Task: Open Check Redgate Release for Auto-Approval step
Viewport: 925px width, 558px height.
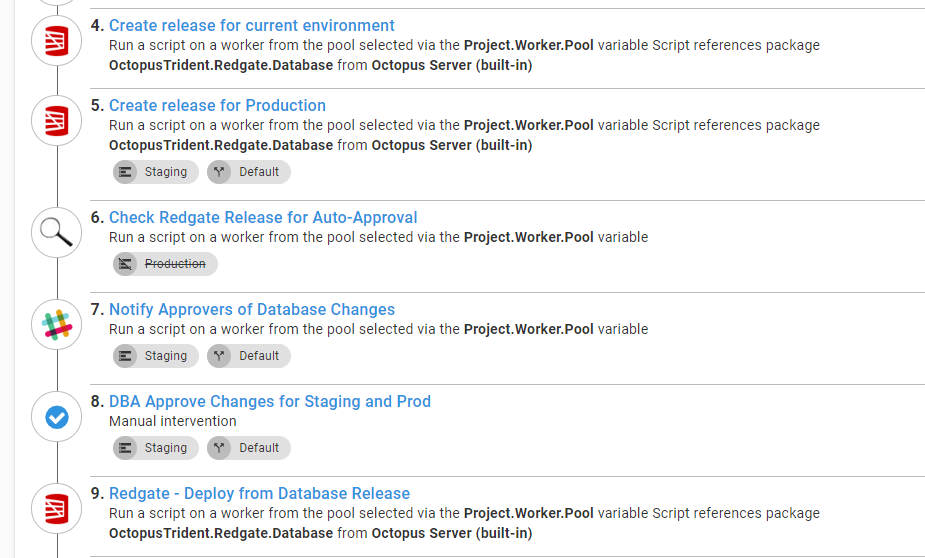Action: (x=263, y=218)
